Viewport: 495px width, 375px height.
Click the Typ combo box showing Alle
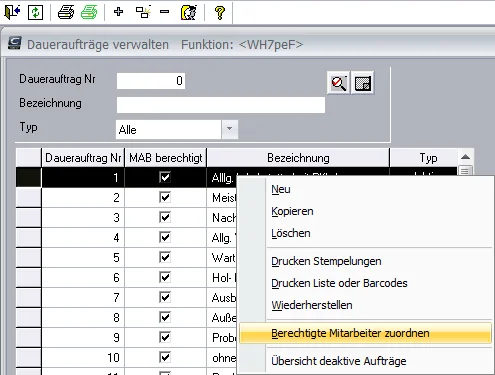177,129
